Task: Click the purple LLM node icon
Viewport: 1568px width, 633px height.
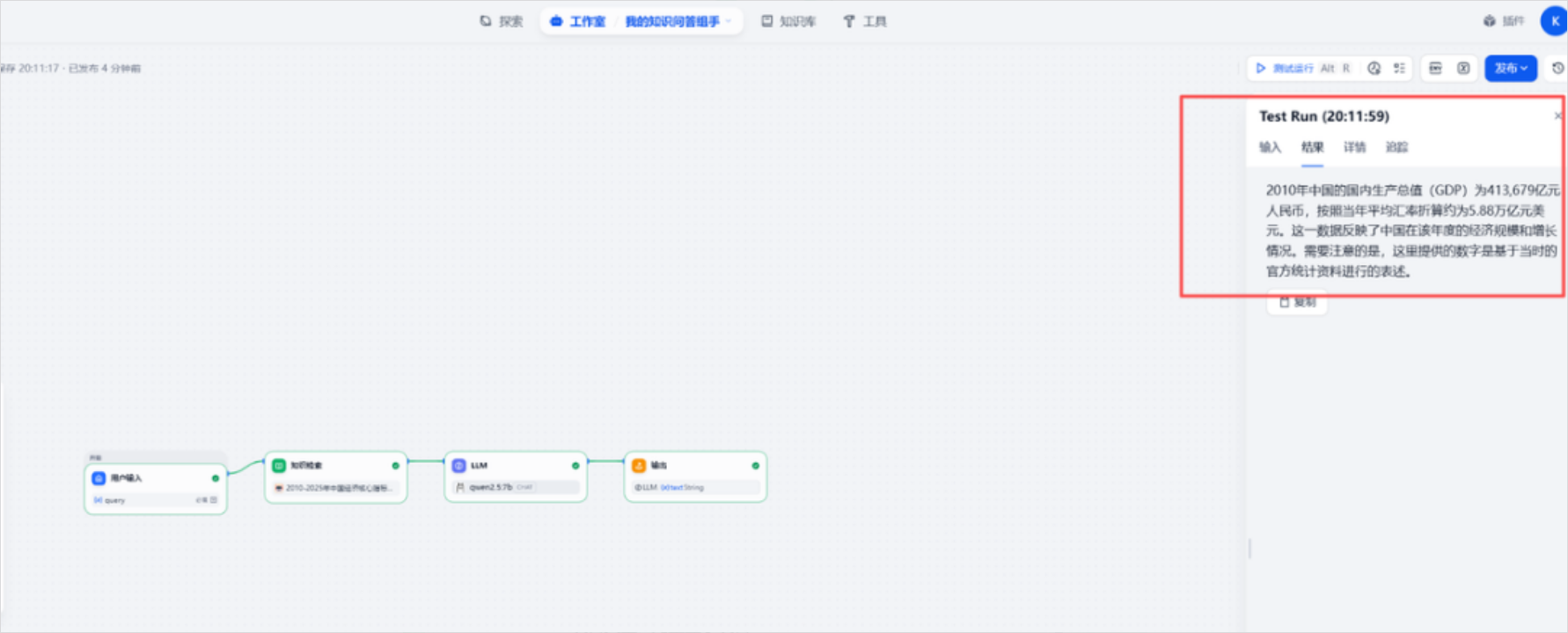Action: tap(458, 465)
